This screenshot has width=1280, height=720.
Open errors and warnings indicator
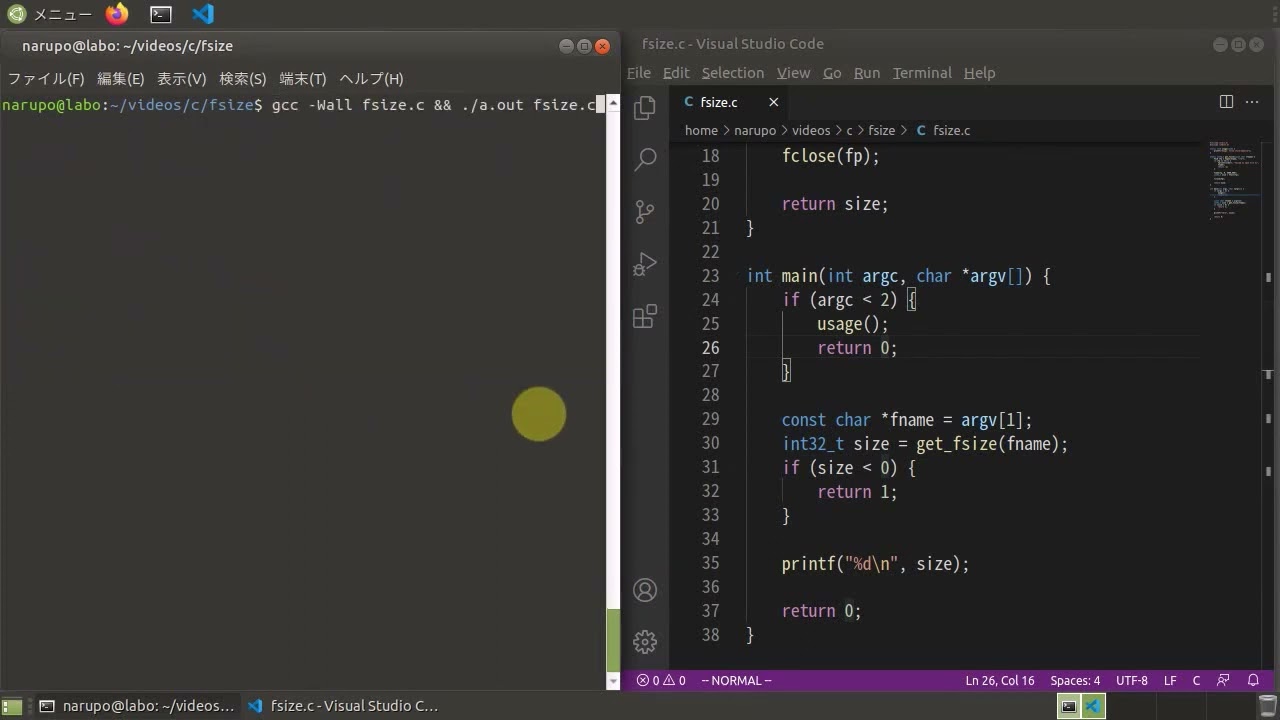(661, 680)
